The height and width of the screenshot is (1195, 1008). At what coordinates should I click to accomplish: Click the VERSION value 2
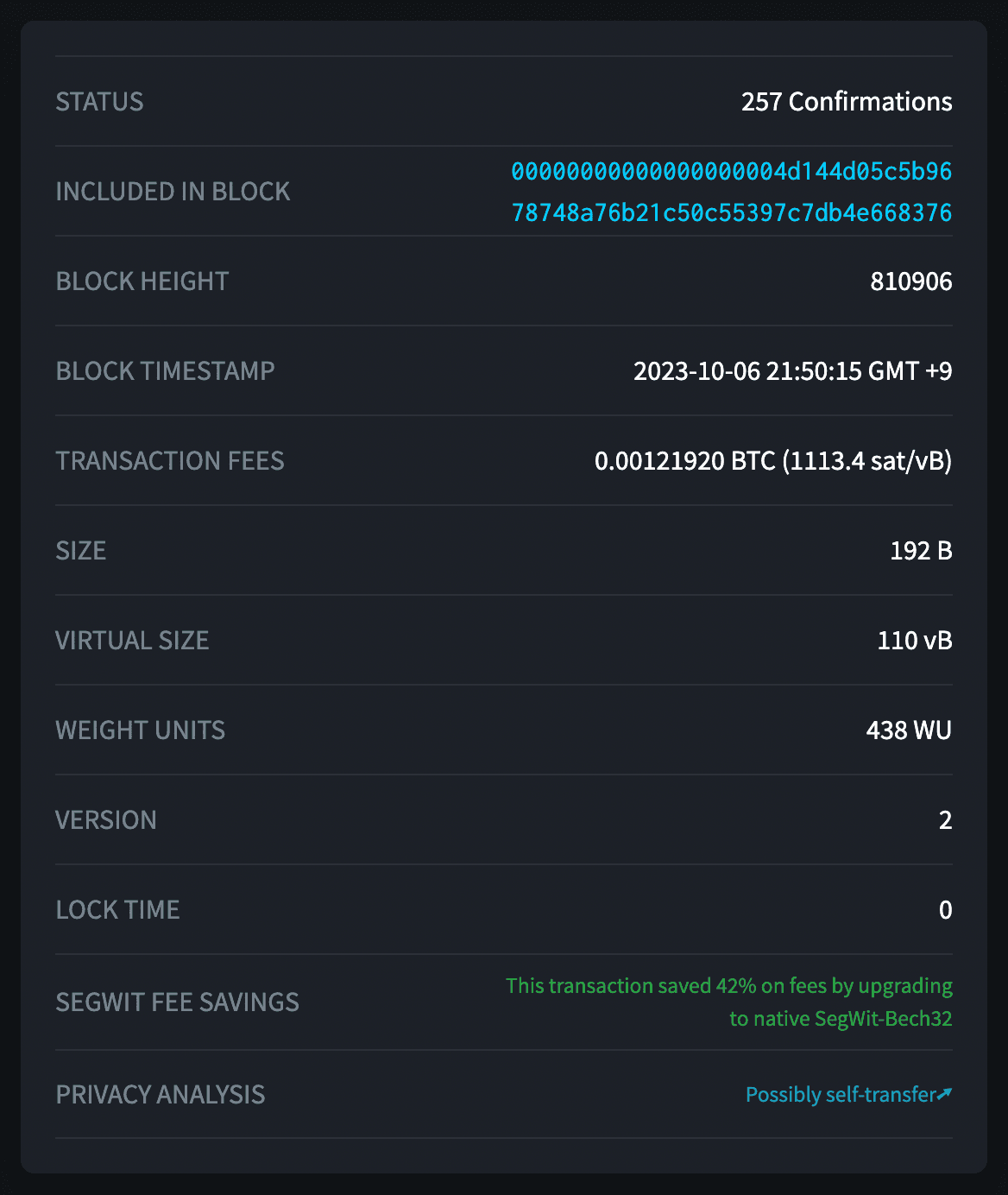[x=946, y=820]
